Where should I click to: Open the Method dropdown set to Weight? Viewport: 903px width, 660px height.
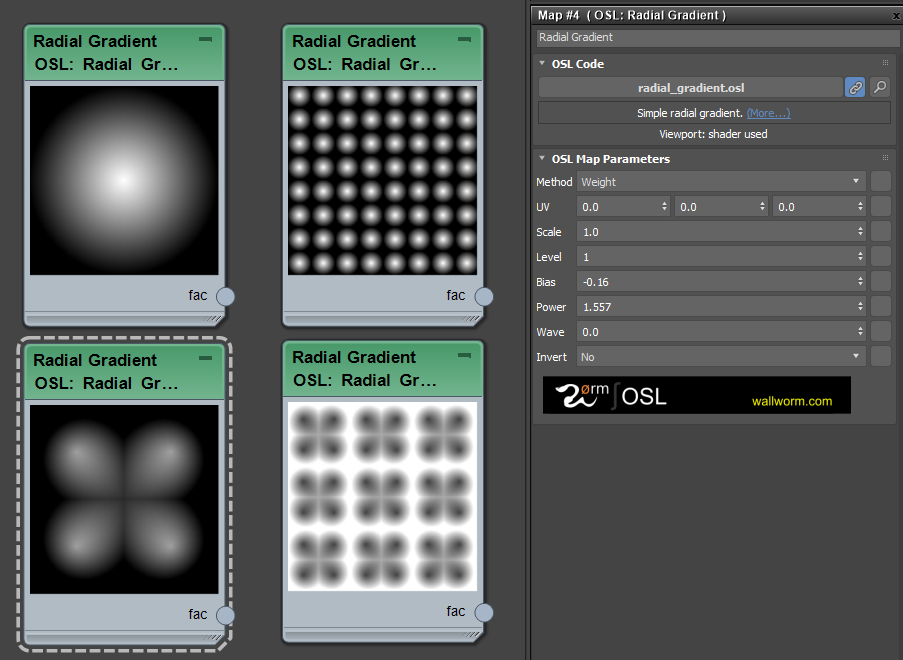coord(721,181)
